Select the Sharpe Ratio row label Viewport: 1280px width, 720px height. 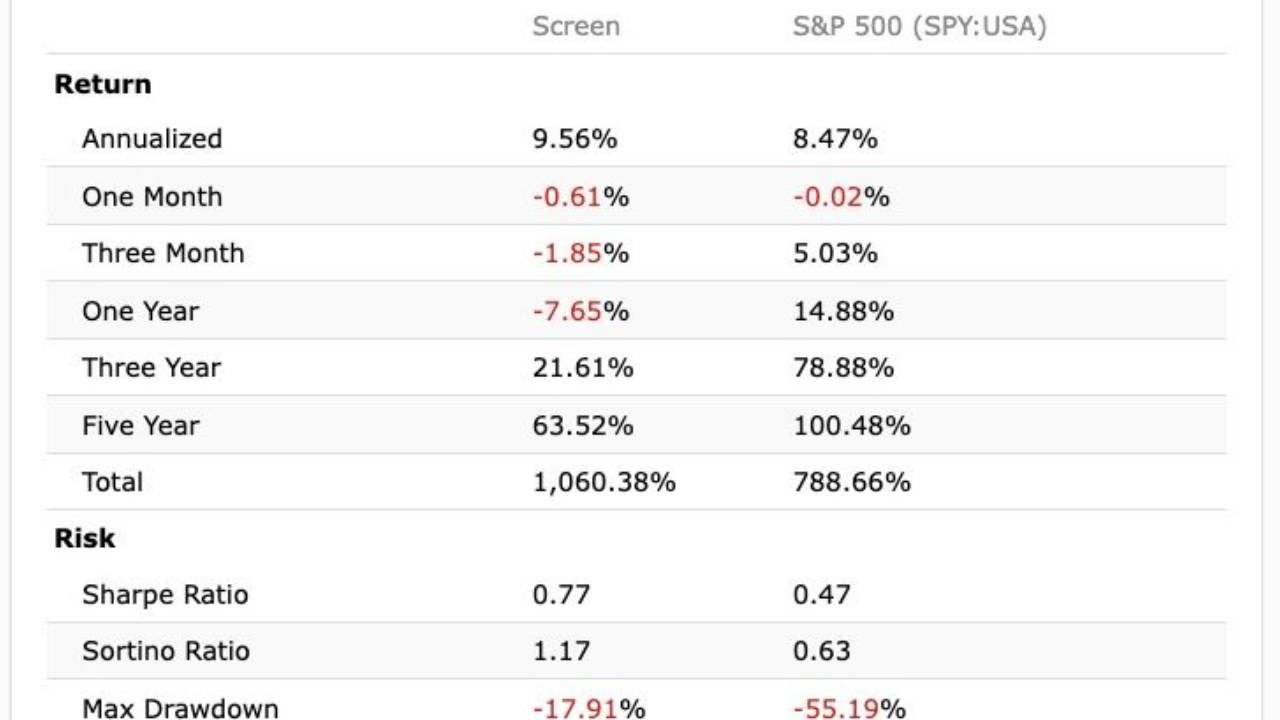165,595
